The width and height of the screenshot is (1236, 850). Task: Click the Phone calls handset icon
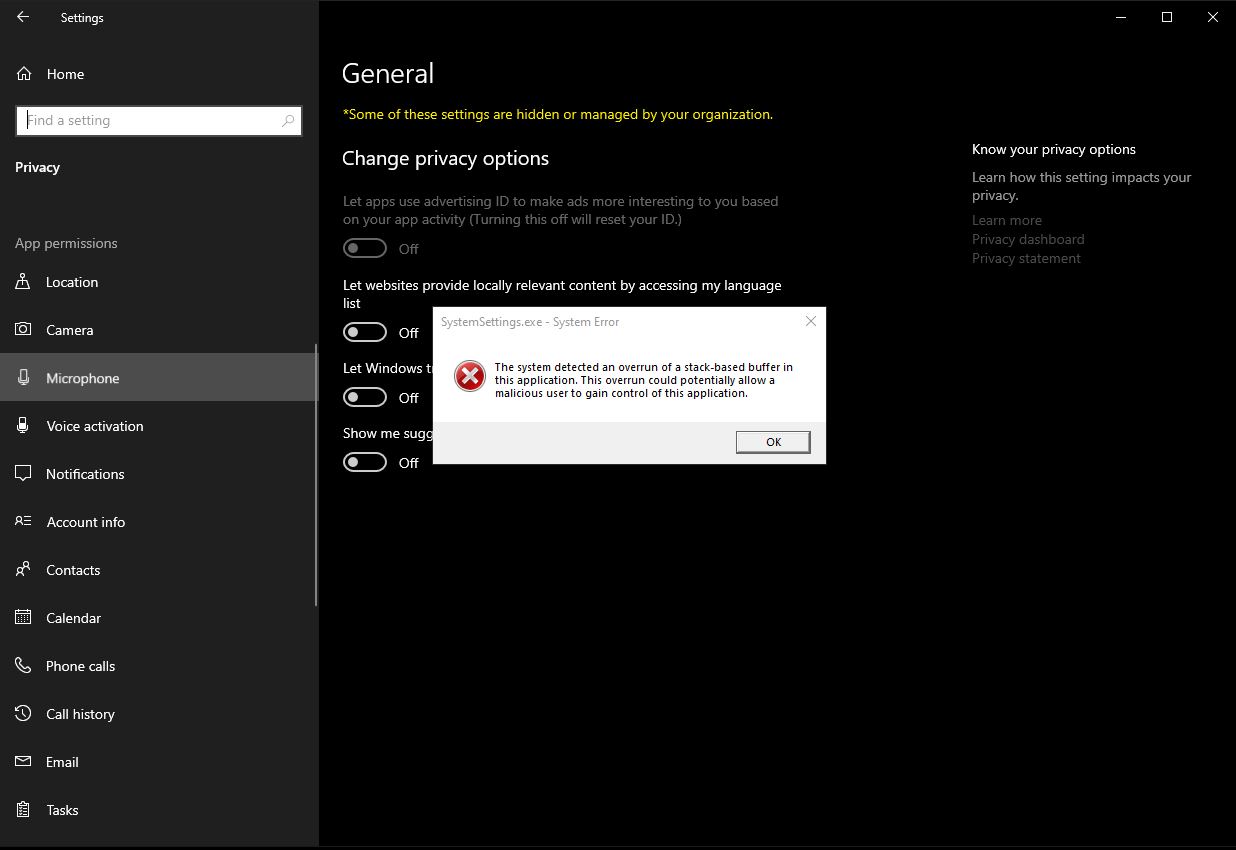coord(23,666)
